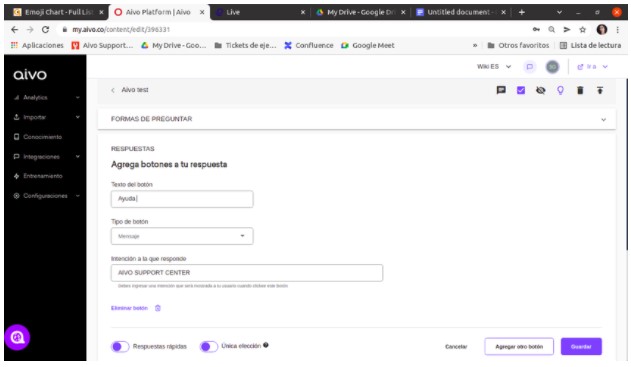Click the Texto del botón input field
The height and width of the screenshot is (367, 631).
coord(182,199)
